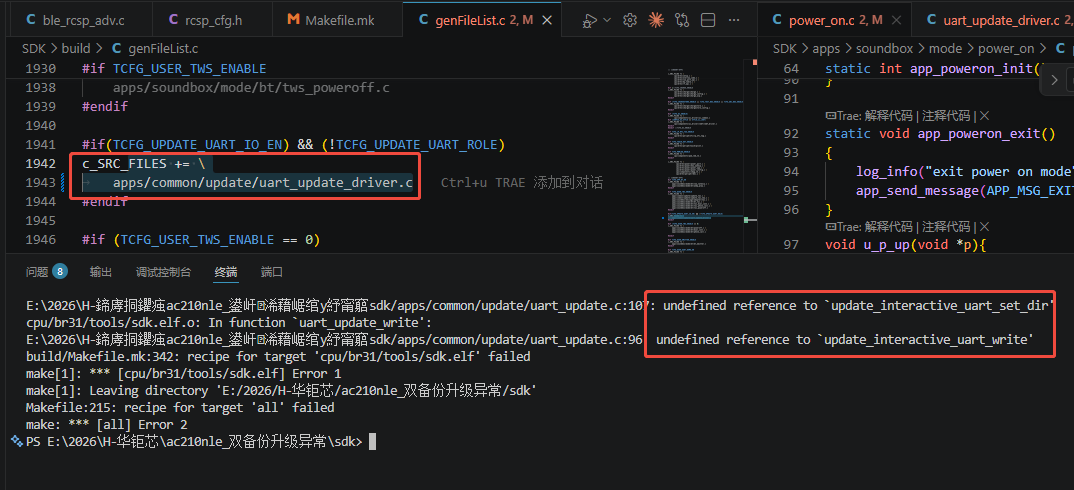Click the sparkle icon before terminal prompt
1074x490 pixels.
[x=17, y=441]
